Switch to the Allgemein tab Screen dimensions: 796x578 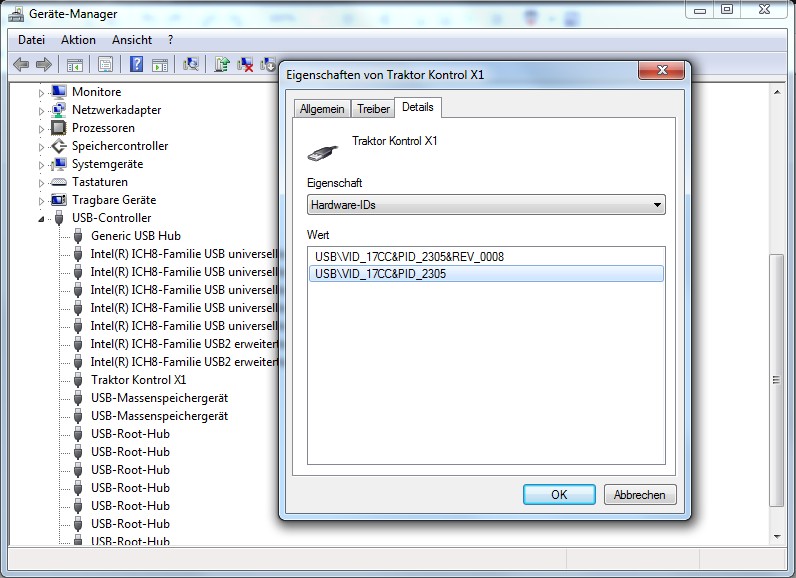[322, 109]
